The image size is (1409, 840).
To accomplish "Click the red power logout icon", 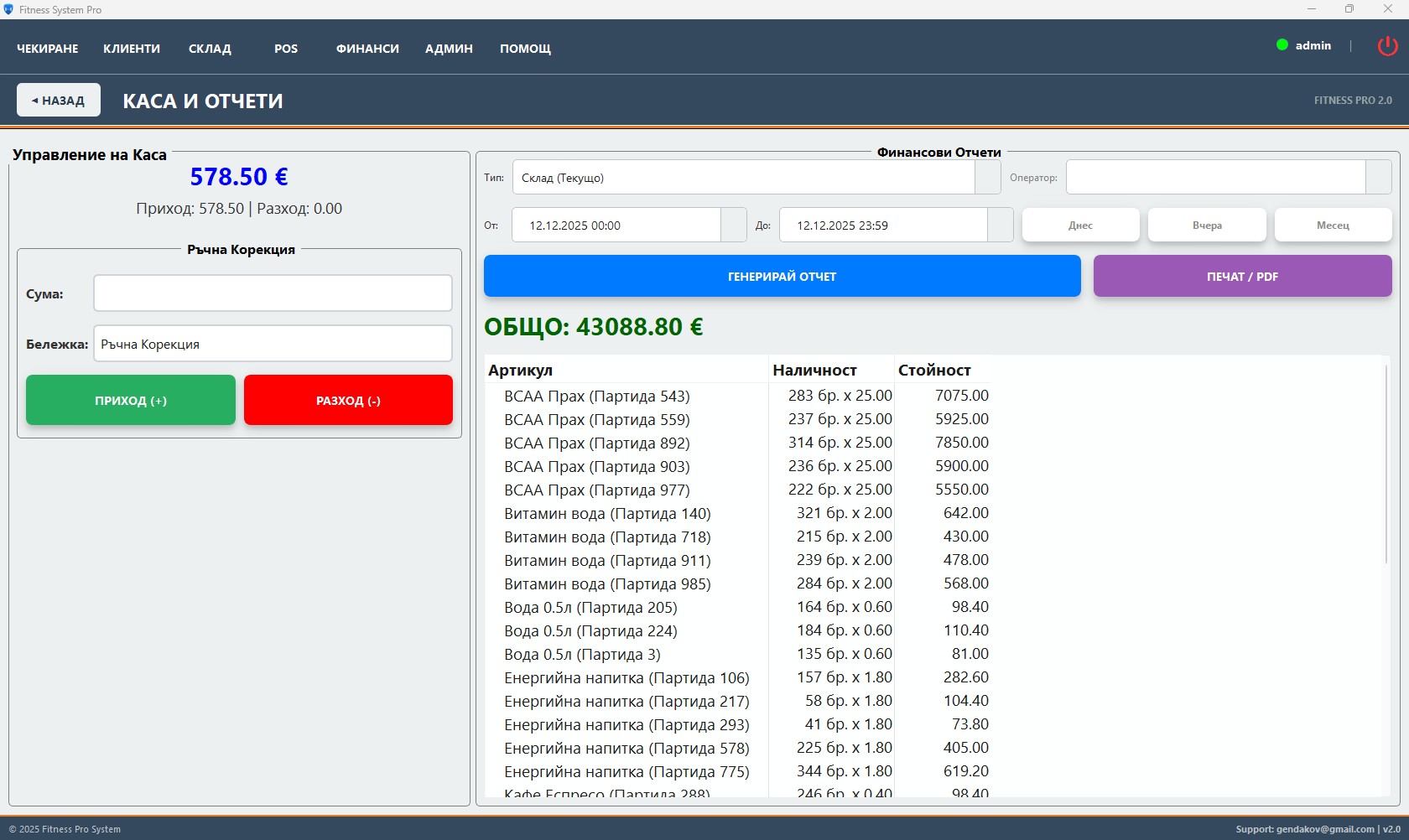I will tap(1387, 46).
